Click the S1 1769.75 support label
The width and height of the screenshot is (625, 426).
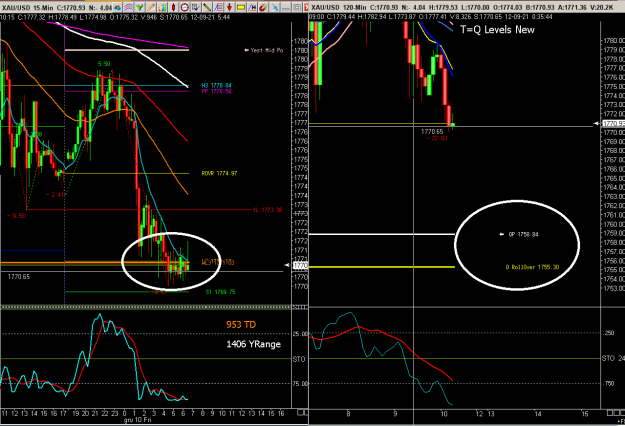[x=220, y=292]
